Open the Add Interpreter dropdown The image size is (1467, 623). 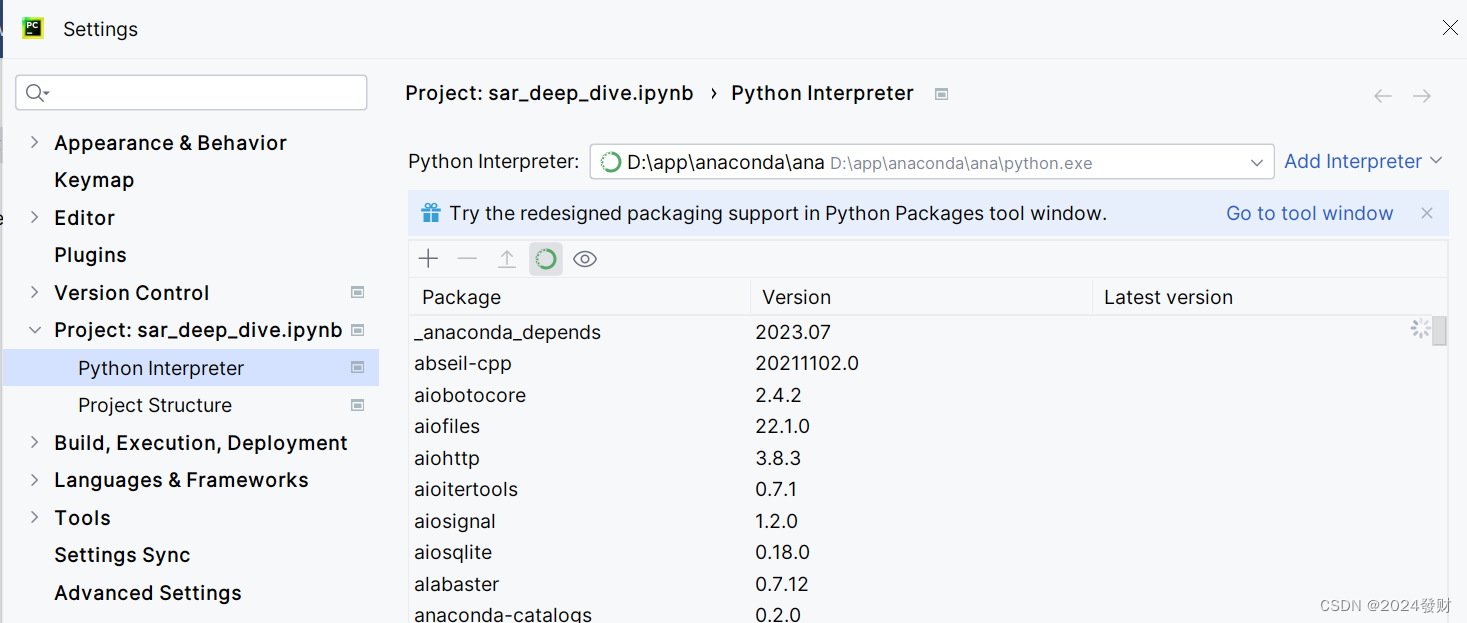tap(1363, 161)
